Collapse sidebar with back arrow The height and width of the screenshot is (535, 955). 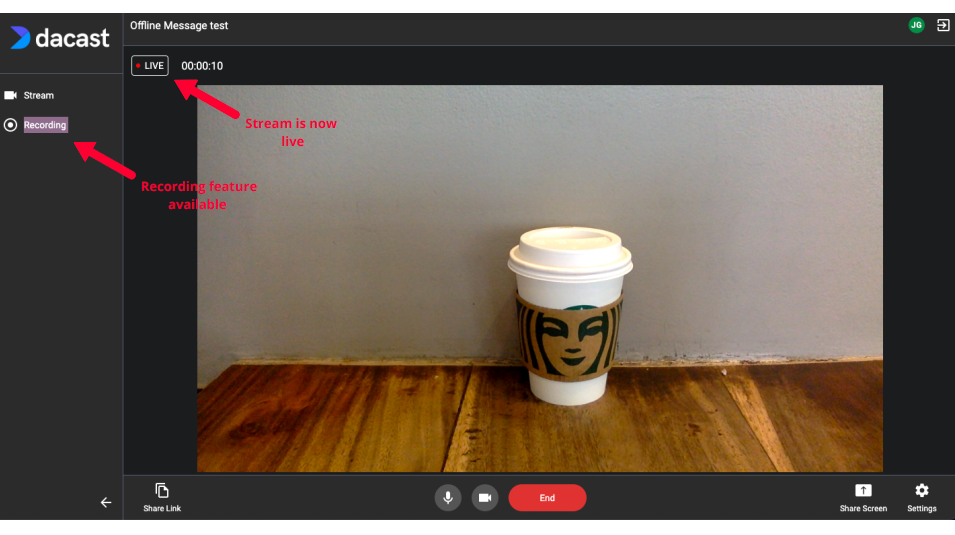pyautogui.click(x=106, y=503)
